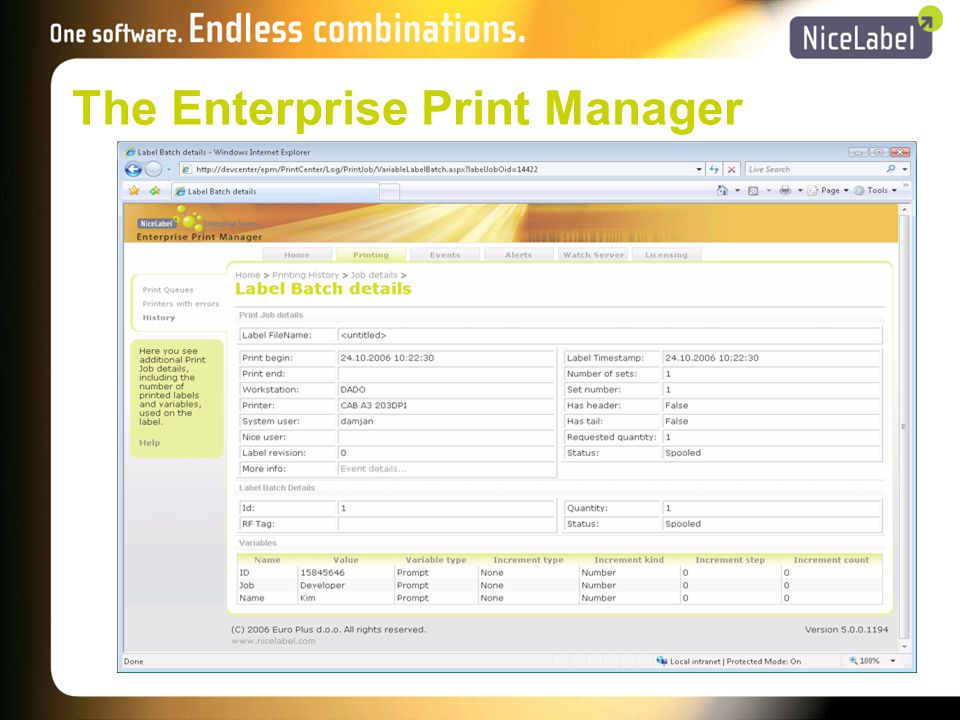Viewport: 960px width, 720px height.
Task: Click the Live Search magnifier icon
Action: 890,169
